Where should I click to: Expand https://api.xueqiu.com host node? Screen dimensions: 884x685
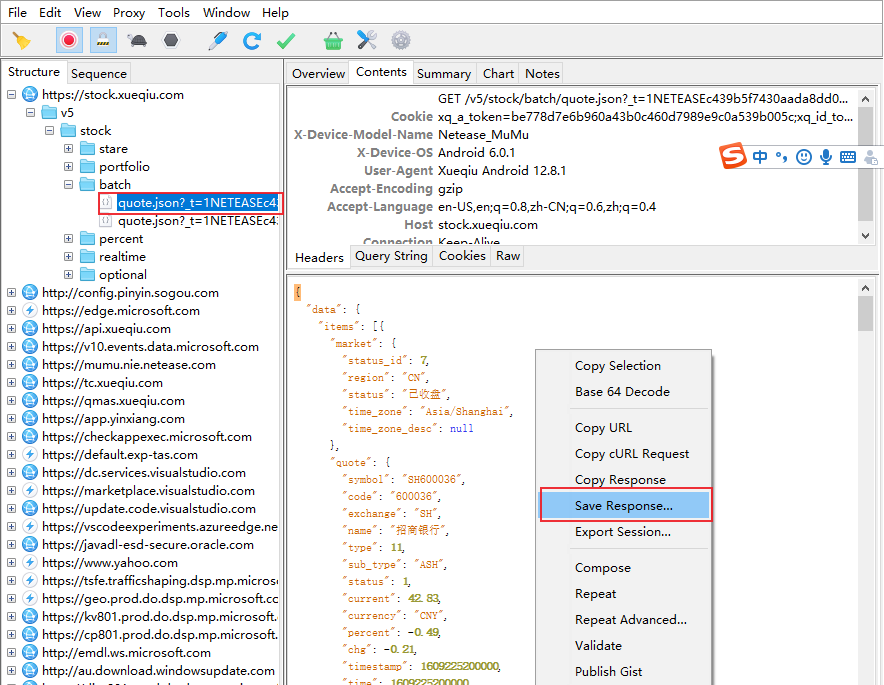(x=11, y=329)
